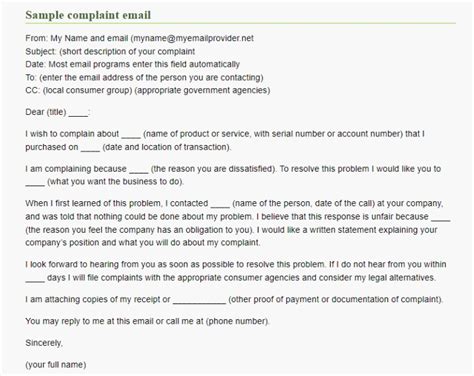Click the blank before 'what you want the business to do'
474x376 pixels.
pos(35,185)
